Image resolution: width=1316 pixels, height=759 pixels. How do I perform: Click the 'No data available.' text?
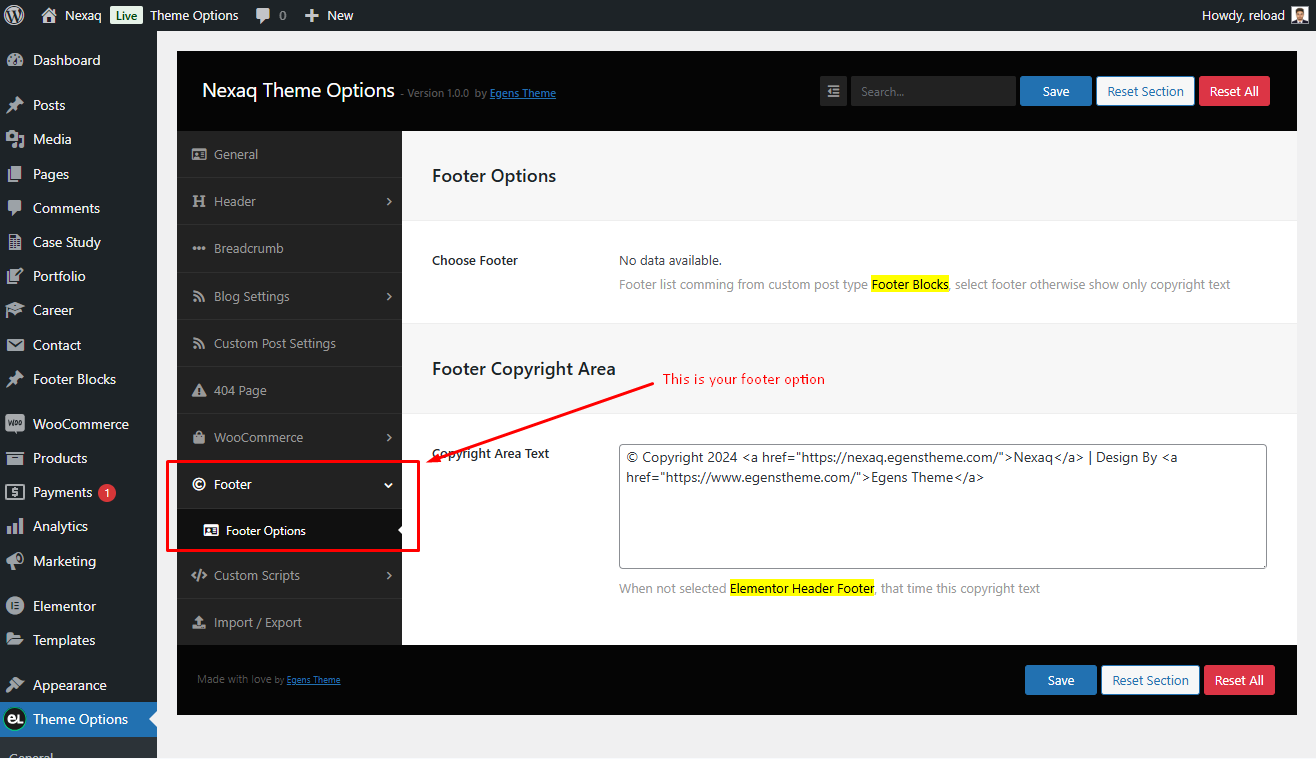tap(670, 260)
